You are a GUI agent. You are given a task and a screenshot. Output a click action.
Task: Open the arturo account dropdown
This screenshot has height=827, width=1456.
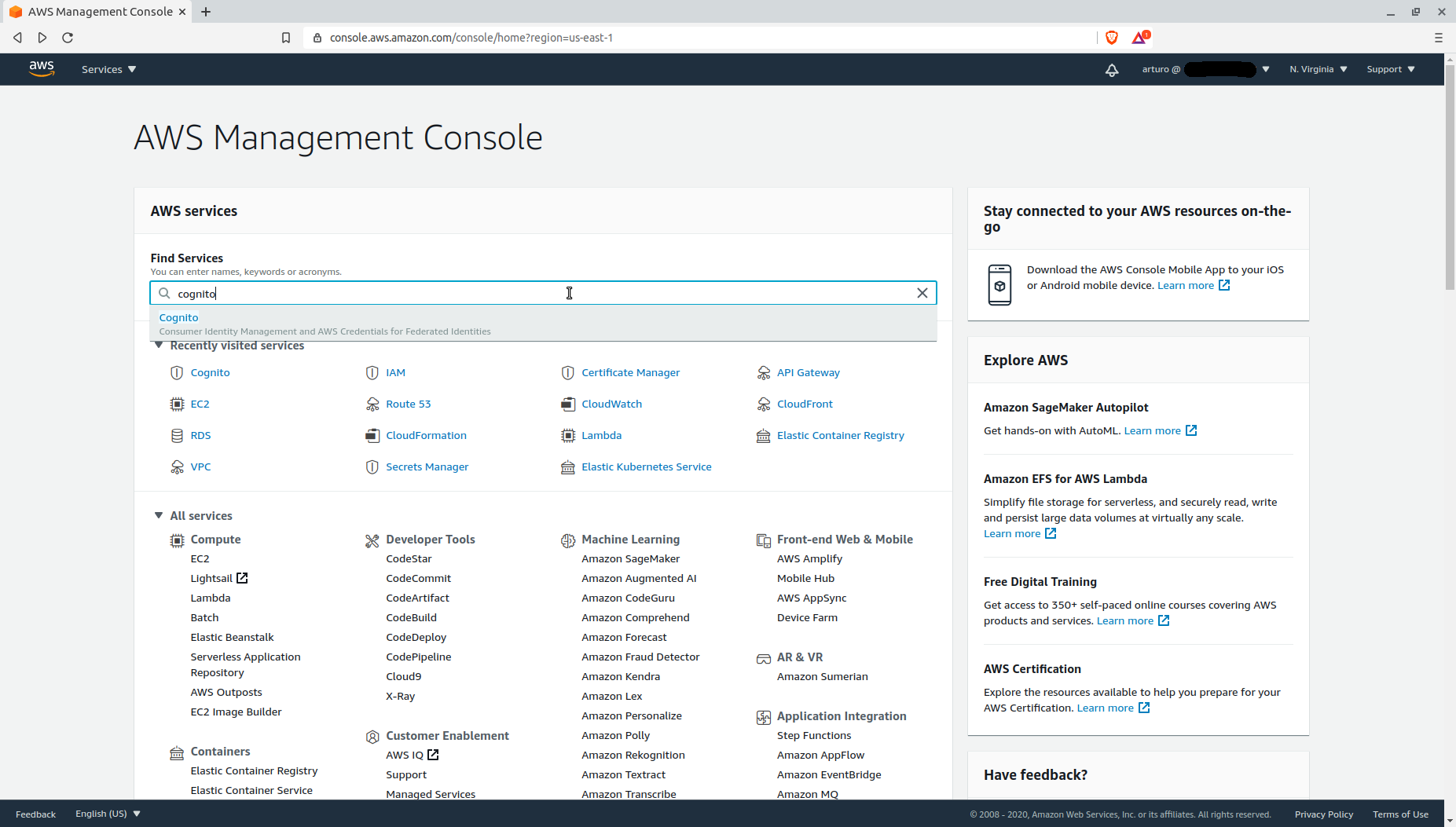click(x=1205, y=69)
